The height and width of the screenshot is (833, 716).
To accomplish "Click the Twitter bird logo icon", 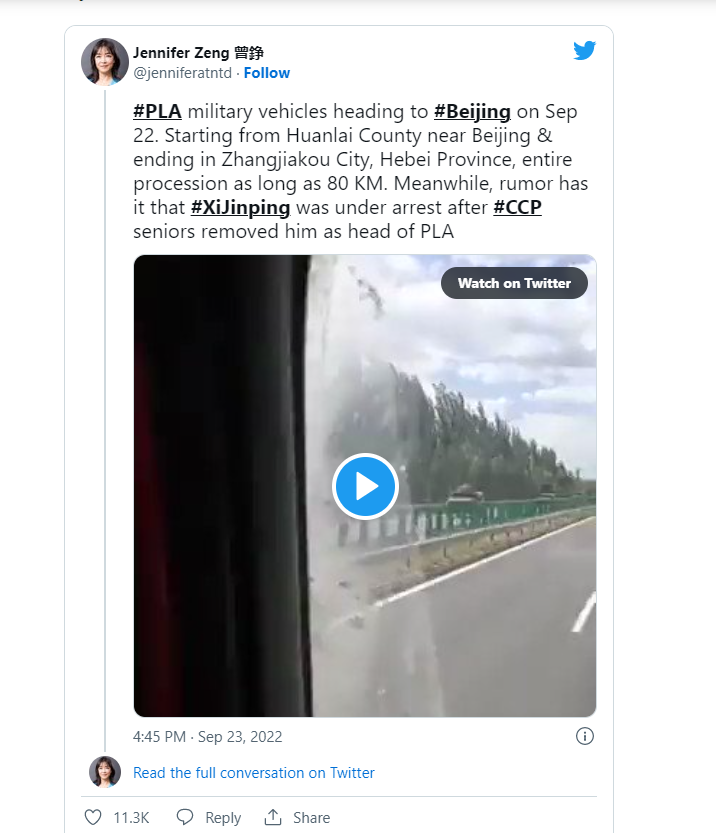I will tap(585, 50).
